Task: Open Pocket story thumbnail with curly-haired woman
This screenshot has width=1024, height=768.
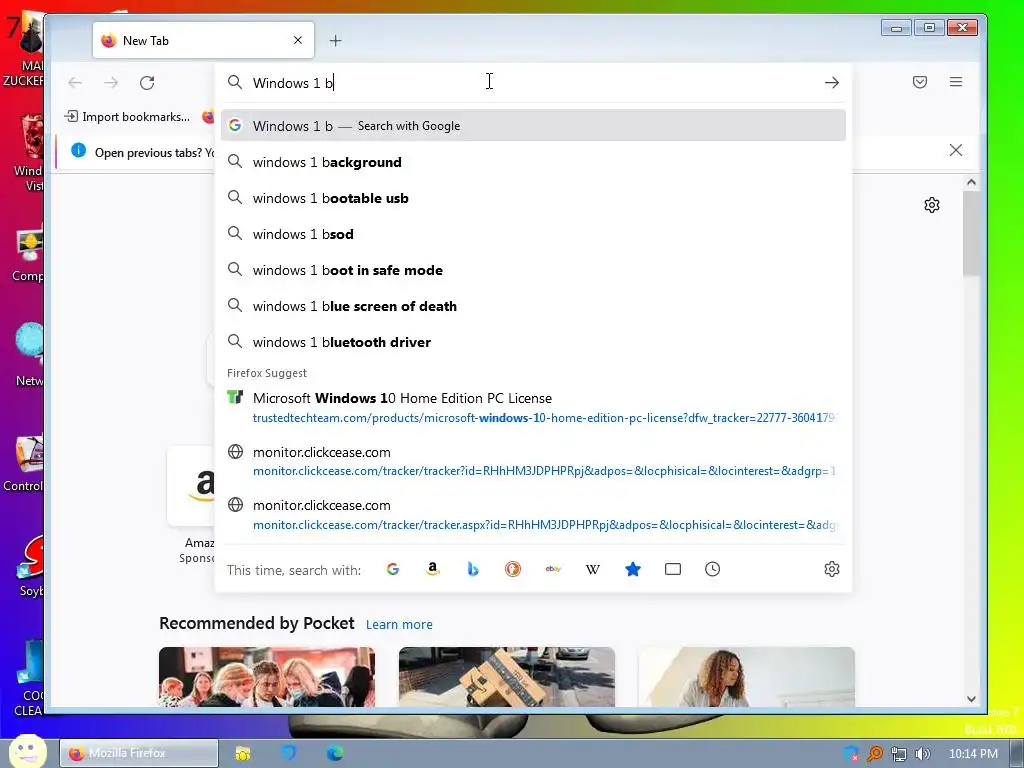Action: [x=746, y=677]
